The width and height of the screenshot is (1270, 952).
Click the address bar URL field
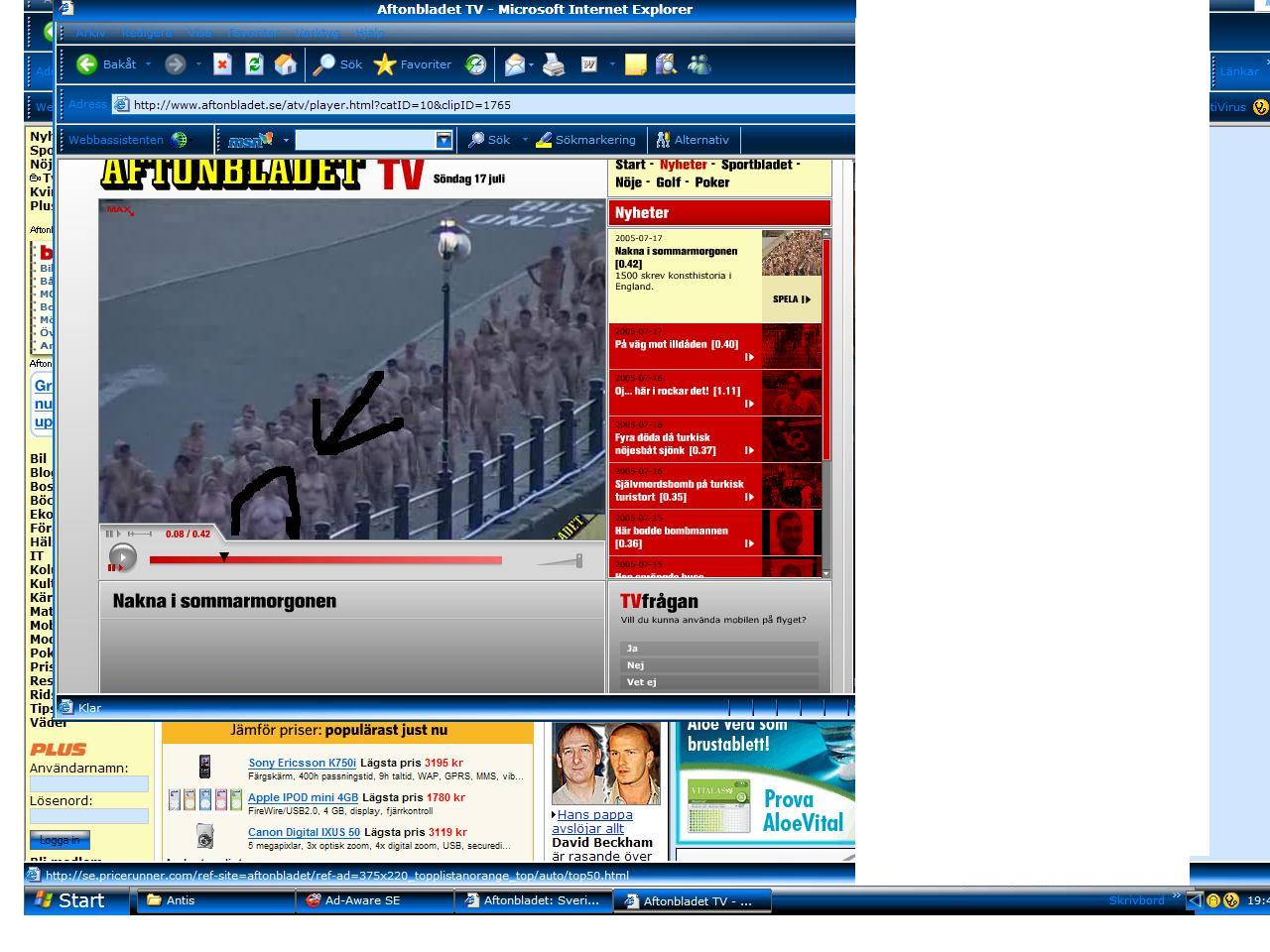pos(484,104)
